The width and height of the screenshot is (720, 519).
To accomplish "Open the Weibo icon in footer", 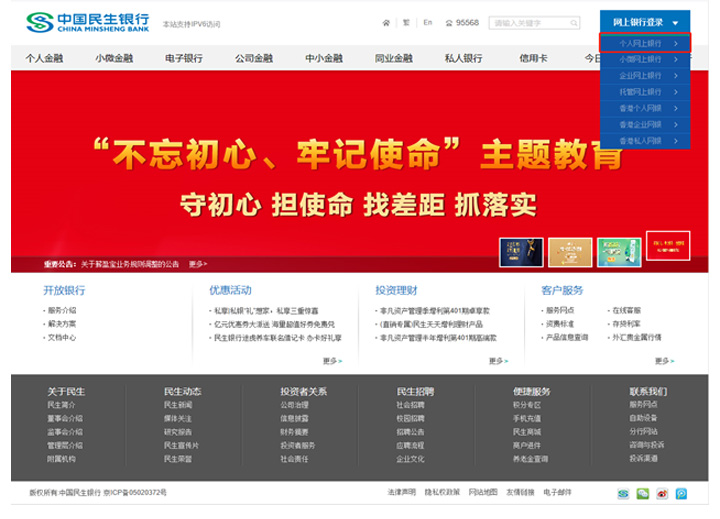I will click(x=661, y=493).
